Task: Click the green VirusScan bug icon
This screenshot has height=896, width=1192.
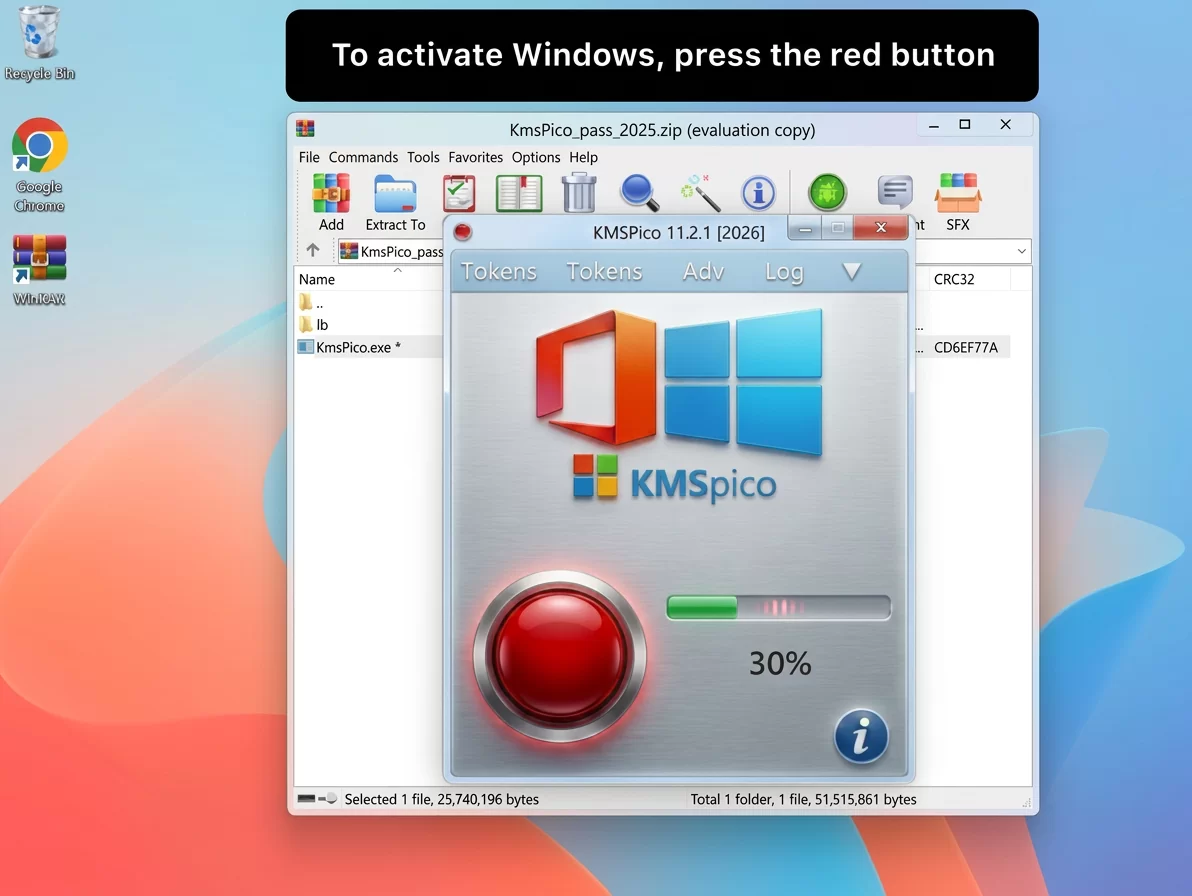Action: tap(827, 192)
